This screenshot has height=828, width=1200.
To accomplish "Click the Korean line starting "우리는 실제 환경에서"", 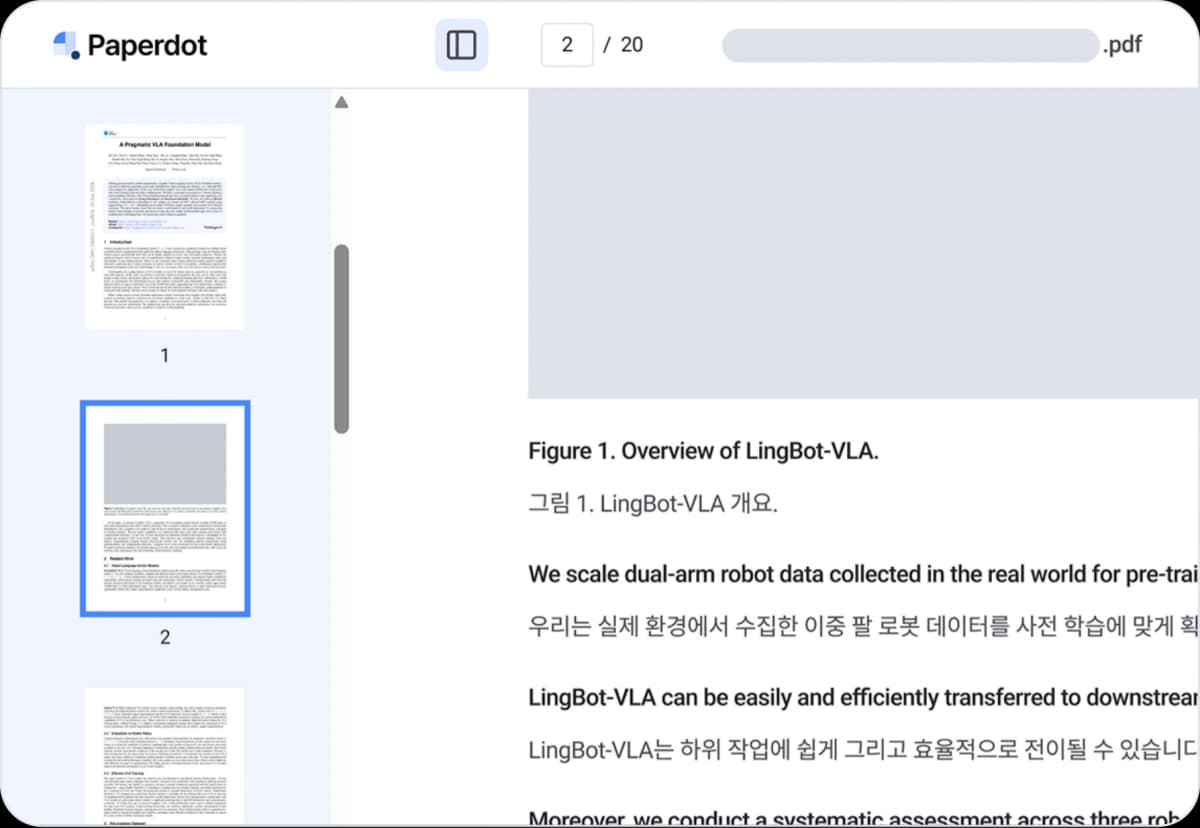I will click(862, 627).
